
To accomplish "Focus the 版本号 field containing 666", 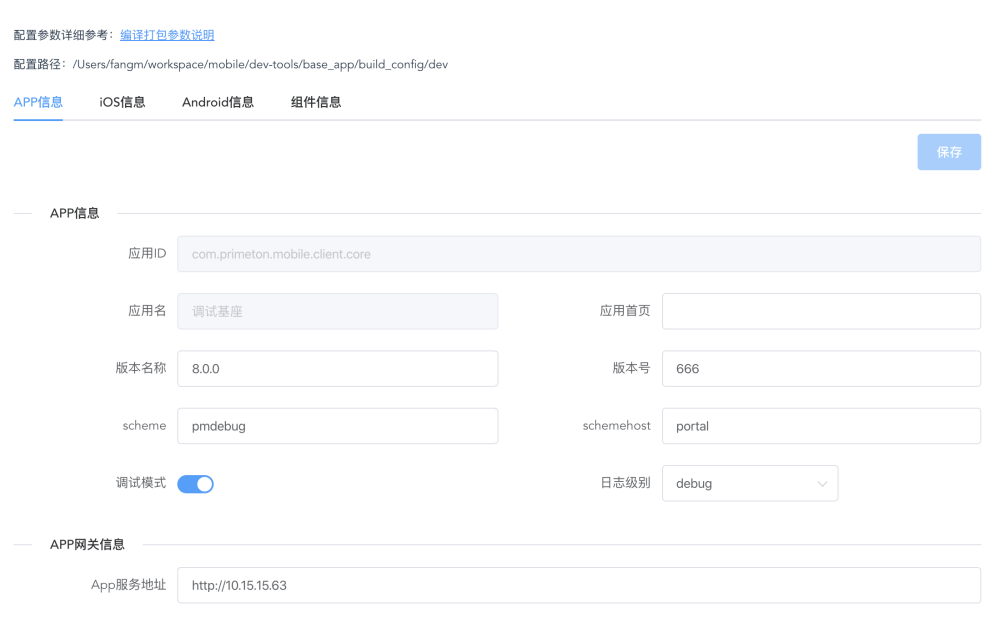I will [x=820, y=368].
